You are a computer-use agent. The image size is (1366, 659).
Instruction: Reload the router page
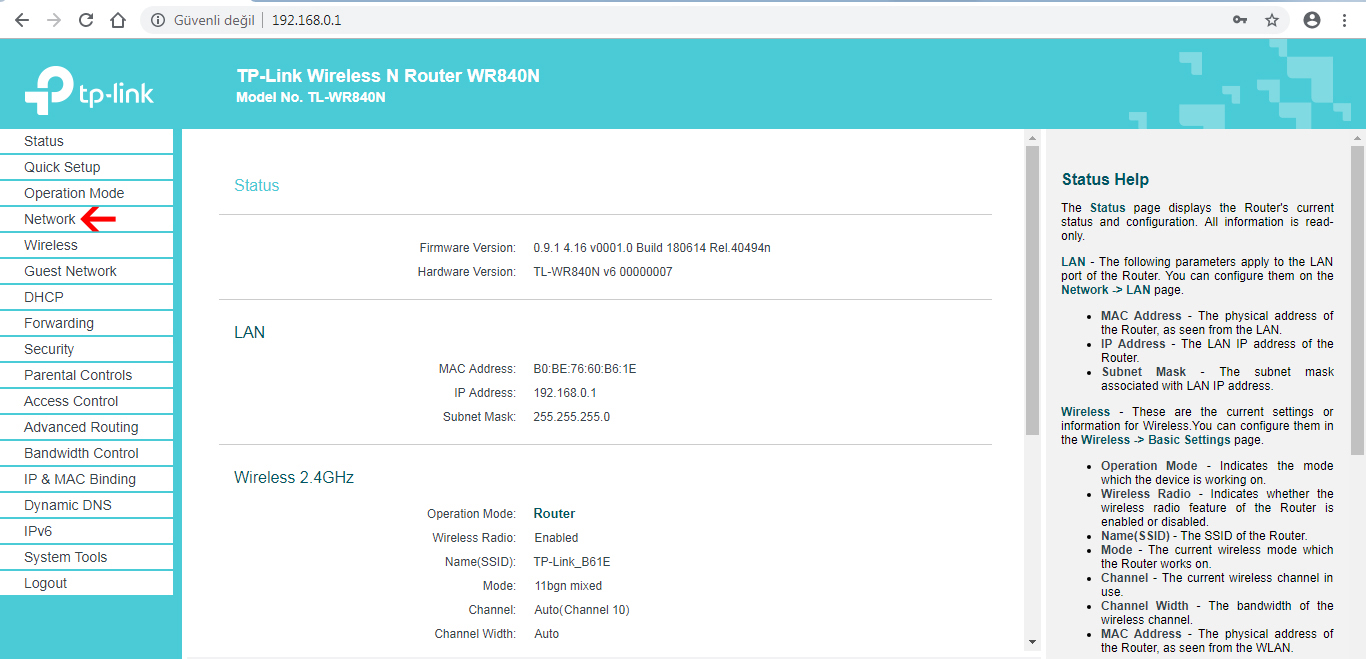pos(86,20)
